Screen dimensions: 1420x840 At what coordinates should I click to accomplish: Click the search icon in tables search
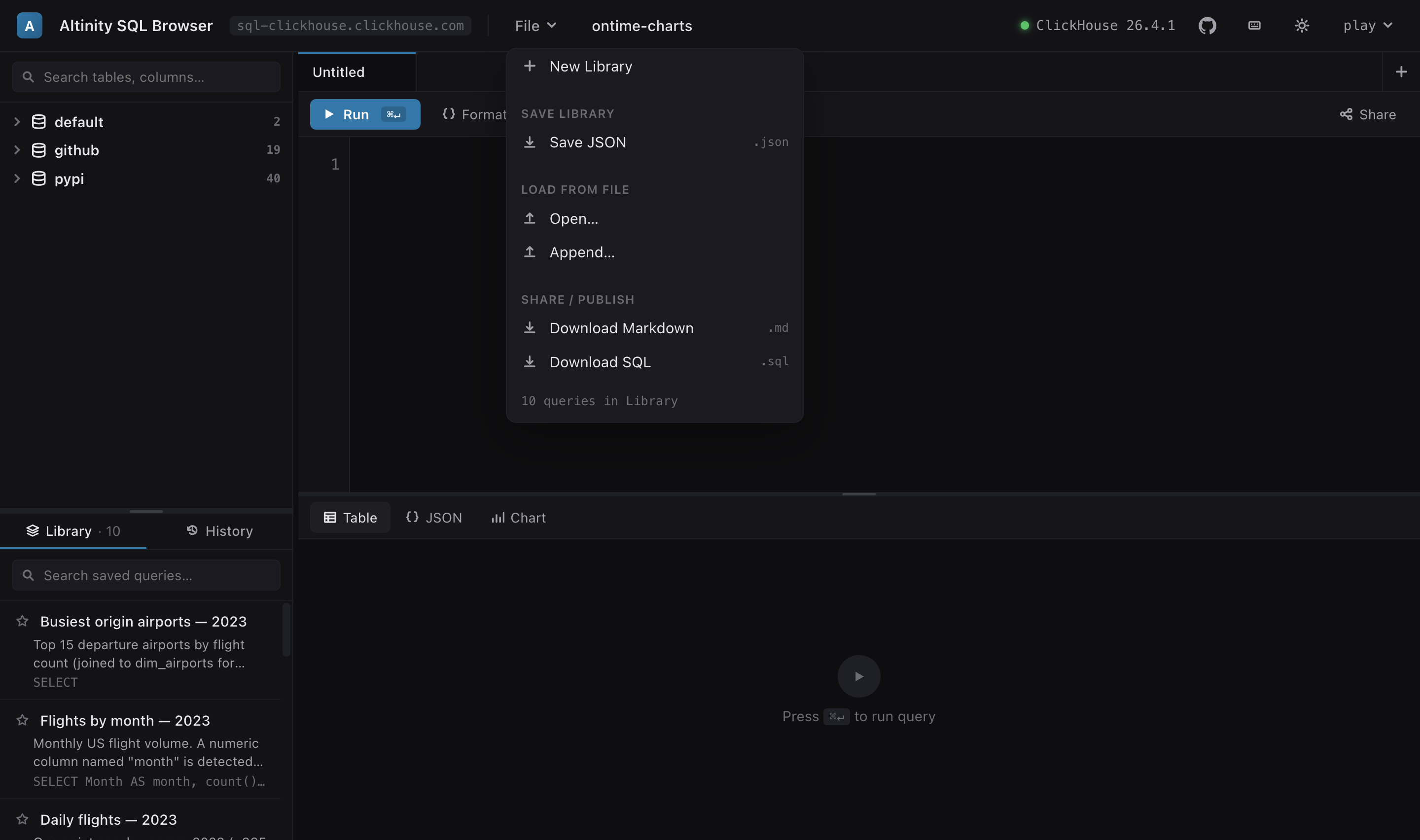[28, 76]
